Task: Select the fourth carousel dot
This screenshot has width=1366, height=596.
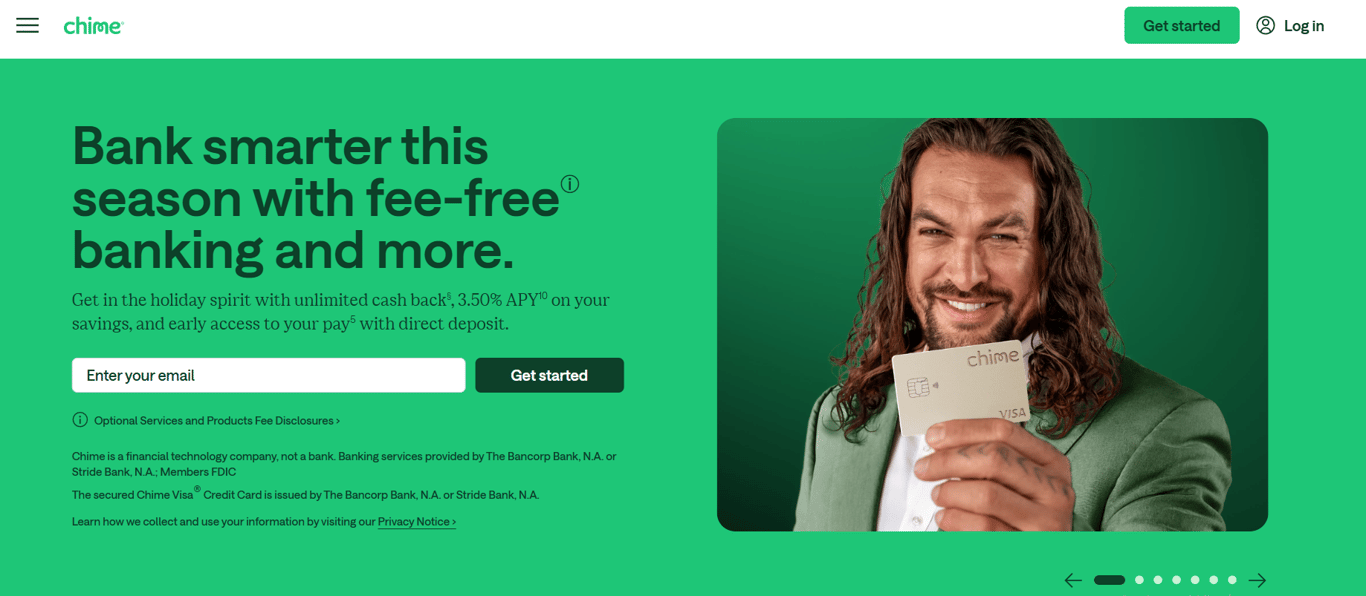Action: pos(1176,580)
